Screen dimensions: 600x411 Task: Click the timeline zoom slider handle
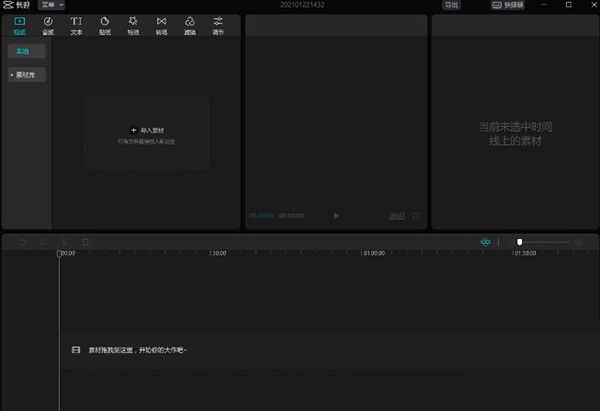point(519,242)
